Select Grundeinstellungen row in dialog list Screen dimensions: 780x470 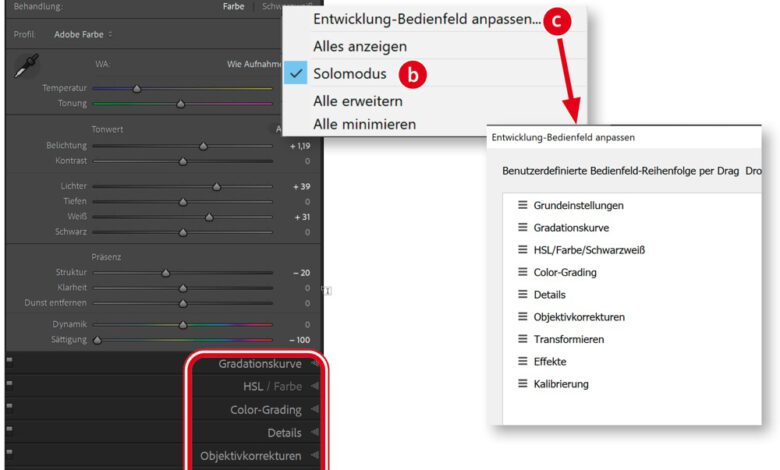tap(632, 205)
